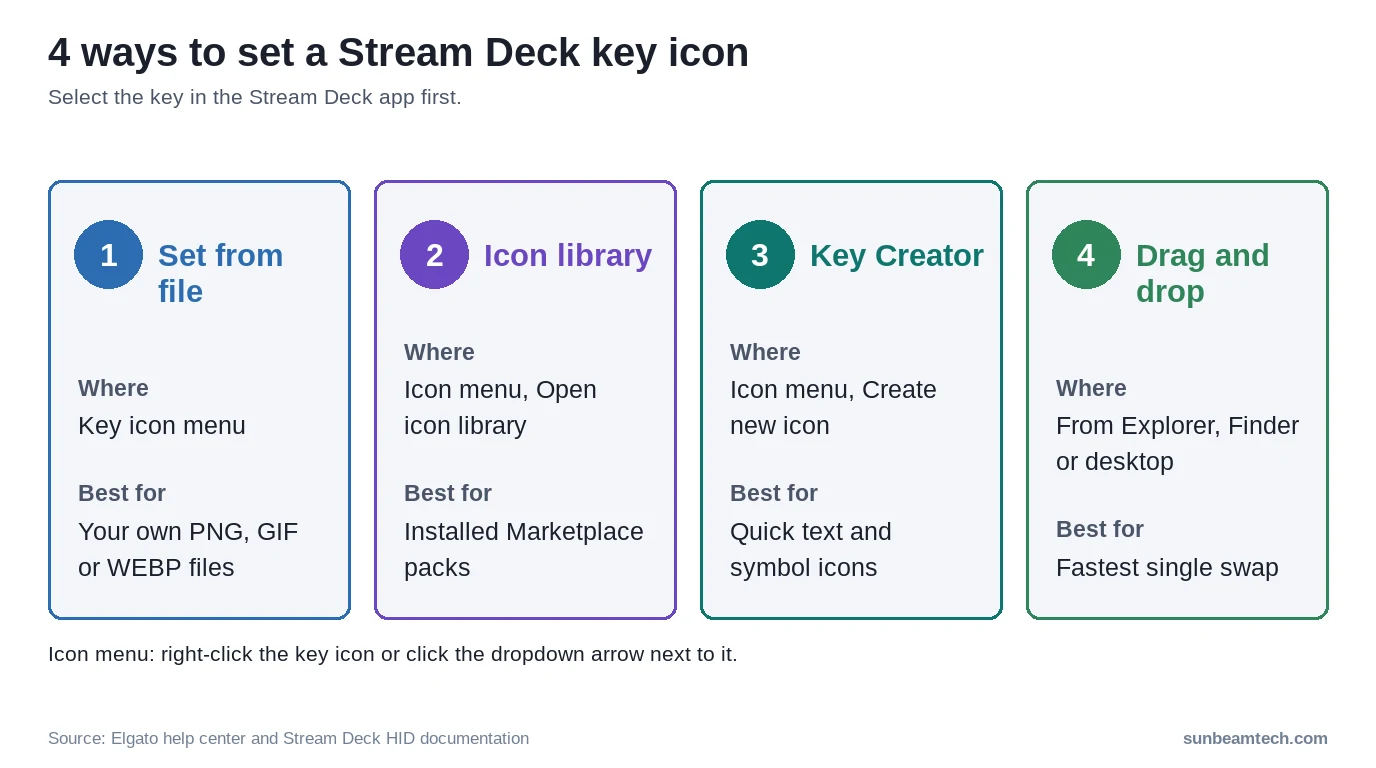Click "Where" label in Key Creator card
Image resolution: width=1376 pixels, height=768 pixels.
coord(765,352)
